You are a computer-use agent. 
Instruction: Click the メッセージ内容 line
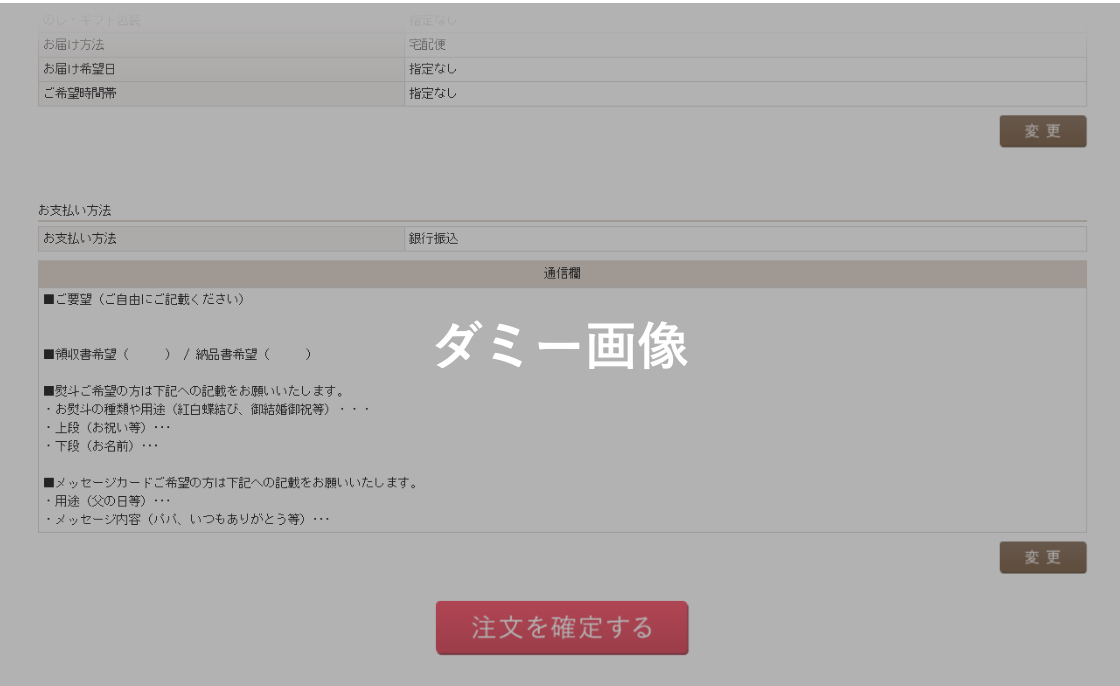(187, 519)
